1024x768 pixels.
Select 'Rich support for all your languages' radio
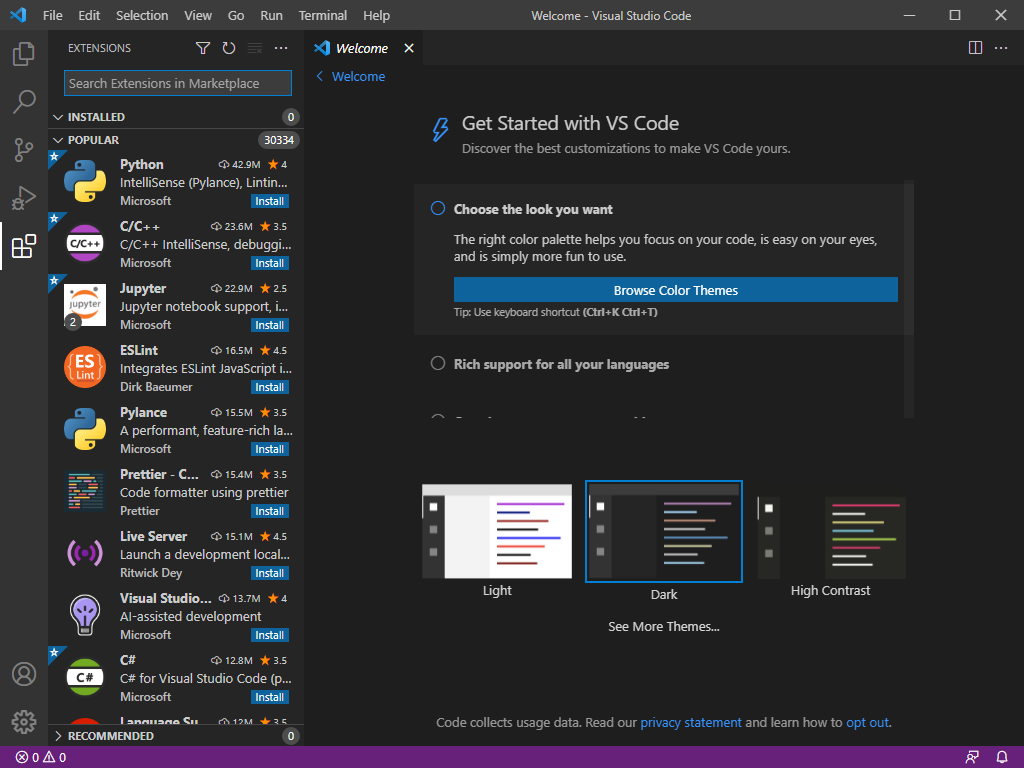point(438,363)
